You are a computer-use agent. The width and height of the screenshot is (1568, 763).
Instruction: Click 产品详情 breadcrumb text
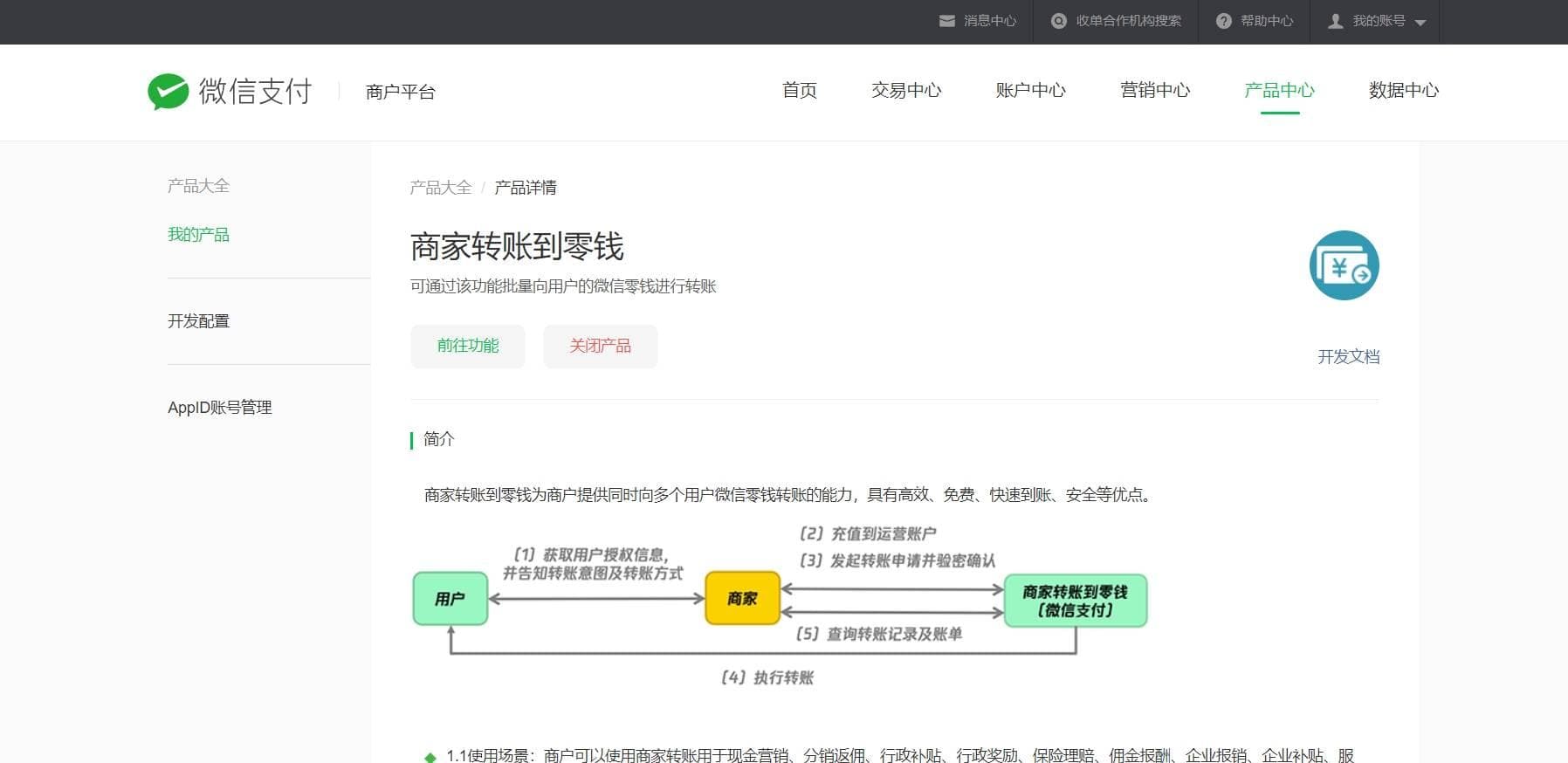[x=526, y=188]
